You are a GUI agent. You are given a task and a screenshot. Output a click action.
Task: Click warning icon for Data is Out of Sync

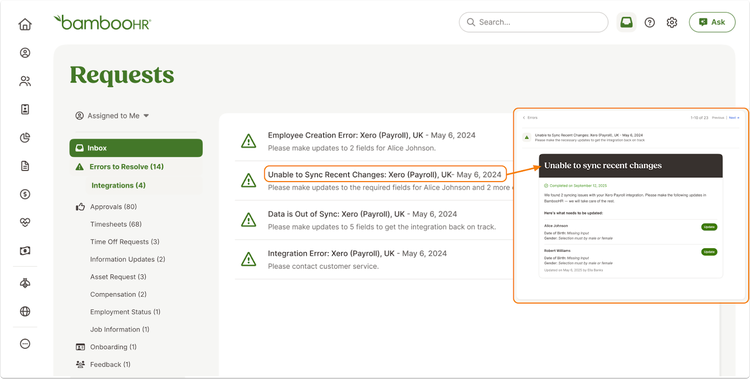[x=248, y=220]
